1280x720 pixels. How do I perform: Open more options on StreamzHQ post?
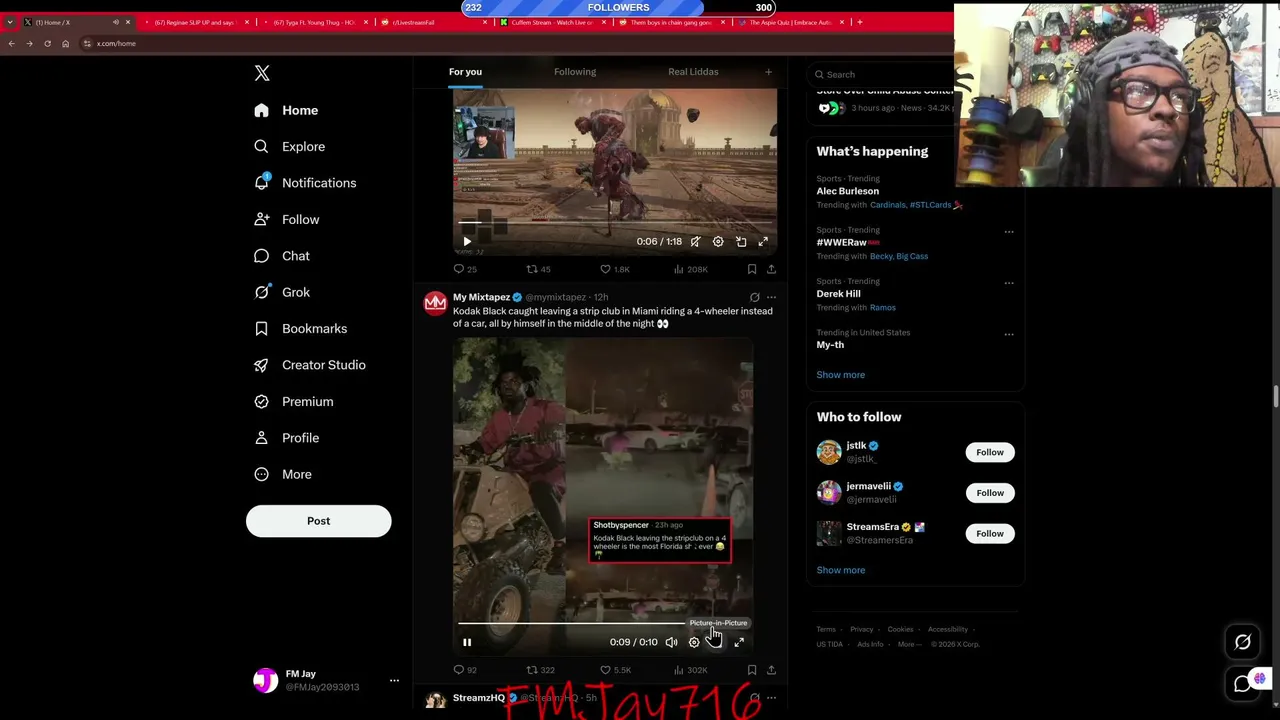coord(771,698)
